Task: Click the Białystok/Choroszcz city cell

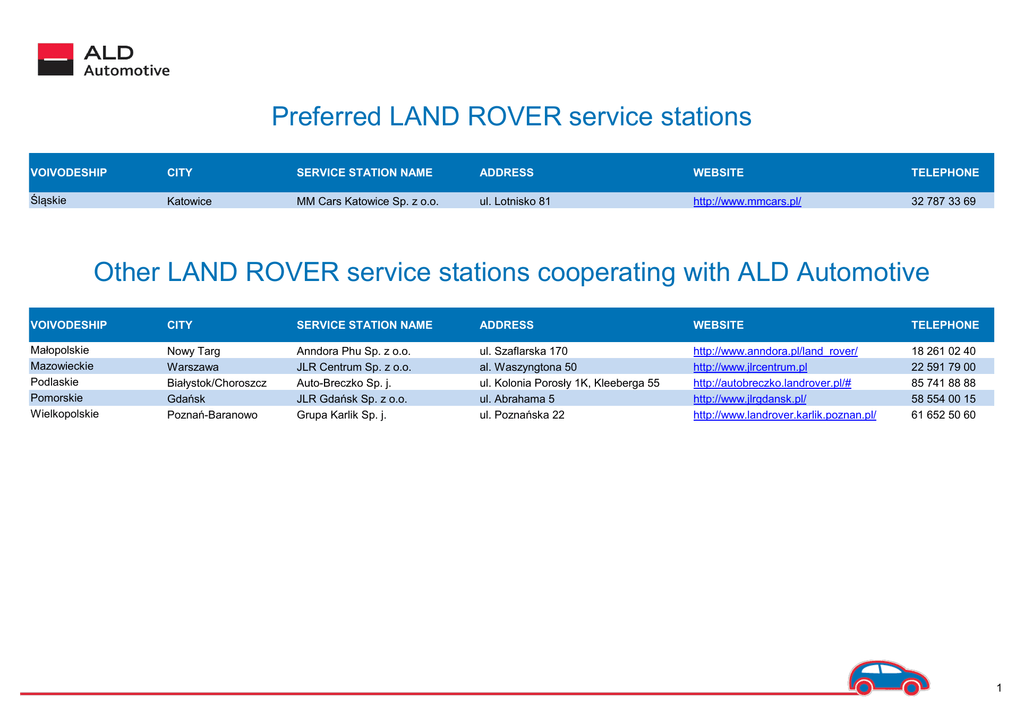Action: (216, 383)
